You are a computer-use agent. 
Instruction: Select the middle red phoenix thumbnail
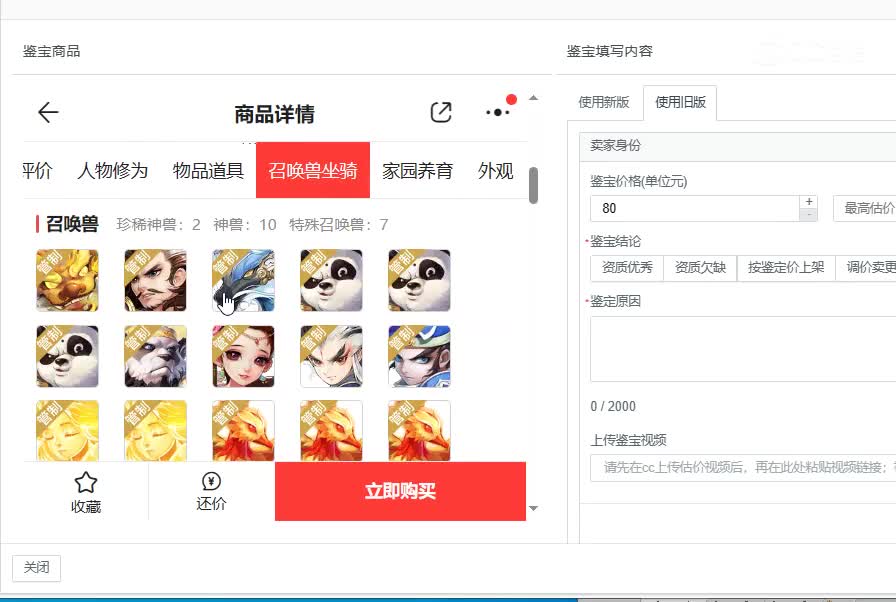[x=331, y=431]
